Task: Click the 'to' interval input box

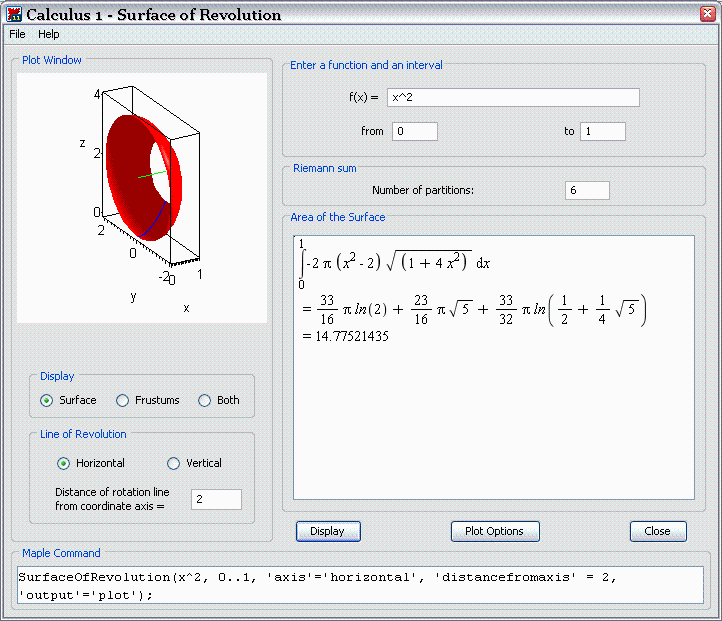Action: (602, 131)
